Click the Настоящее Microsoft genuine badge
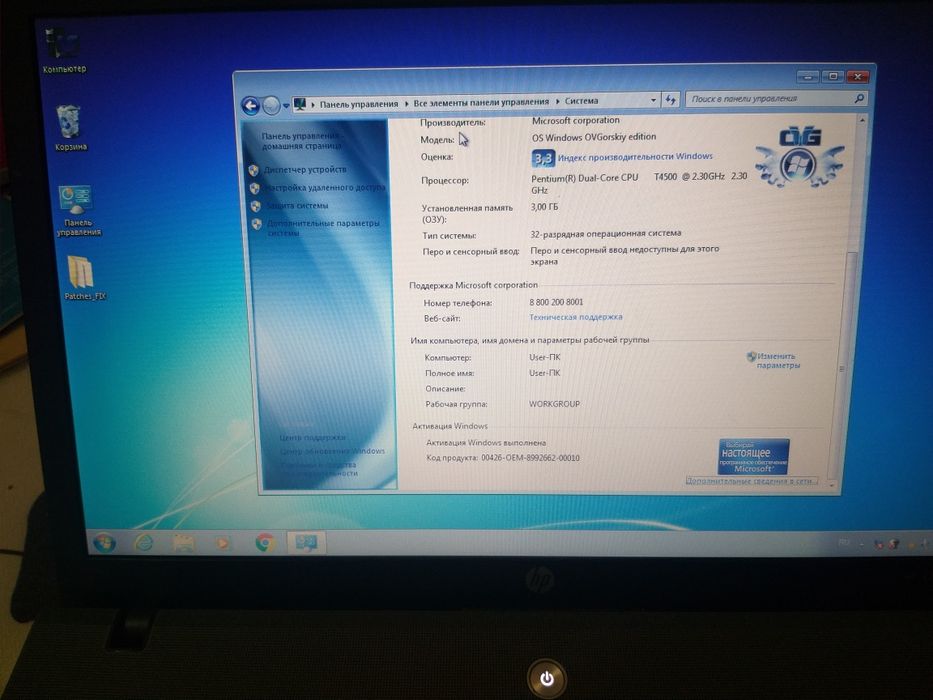933x700 pixels. [753, 457]
